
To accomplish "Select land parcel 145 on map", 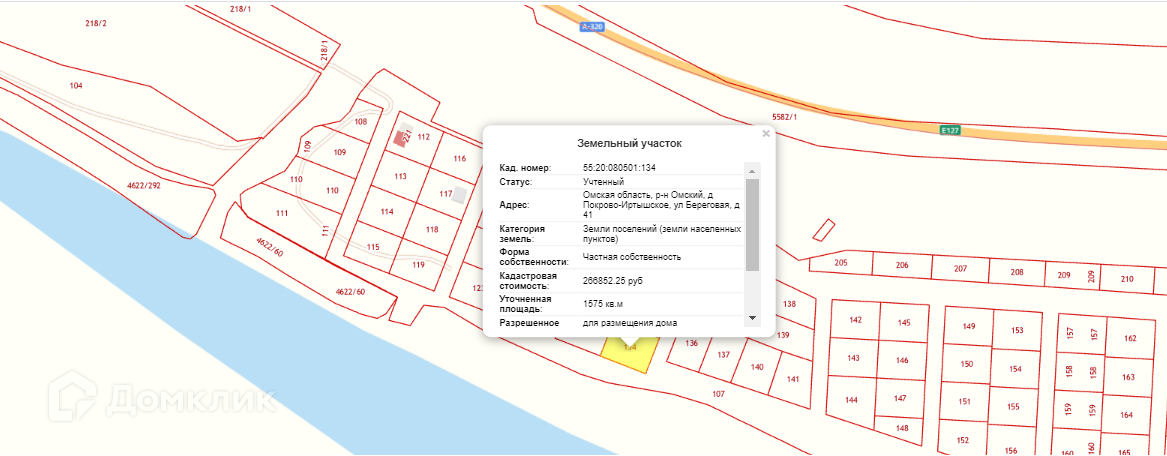I will [904, 323].
